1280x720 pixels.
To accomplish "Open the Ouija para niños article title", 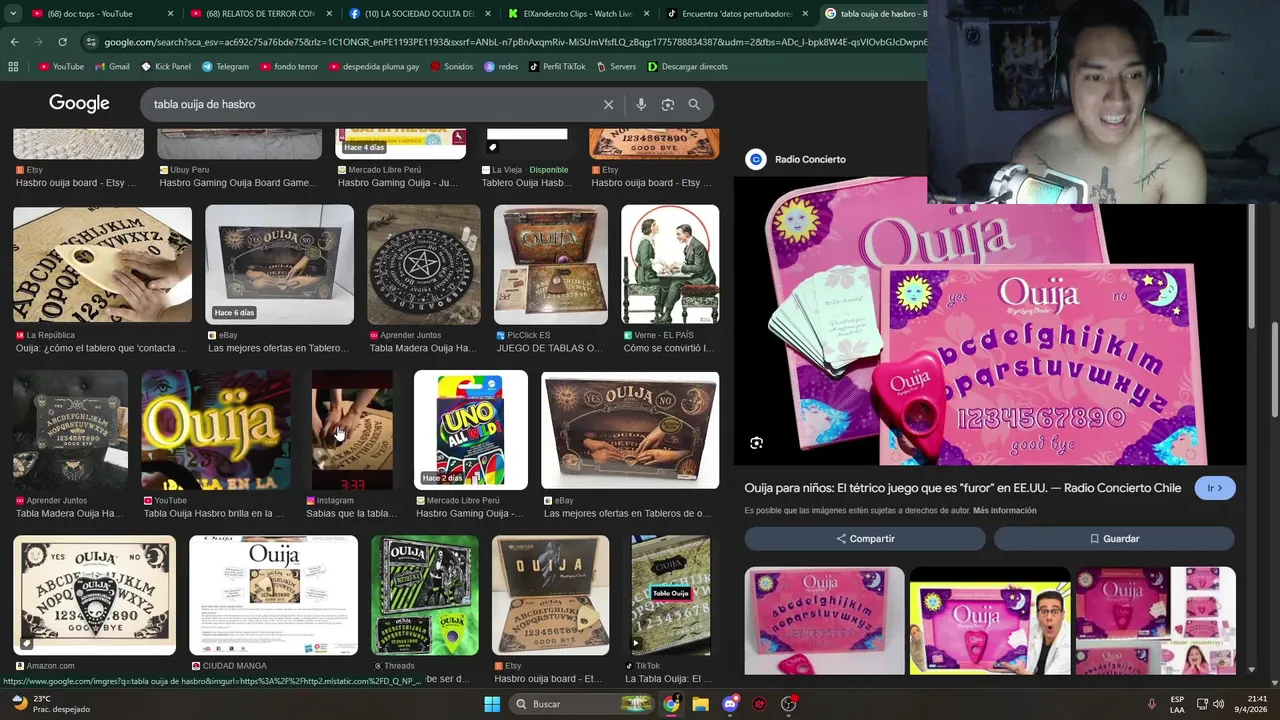I will coord(963,488).
